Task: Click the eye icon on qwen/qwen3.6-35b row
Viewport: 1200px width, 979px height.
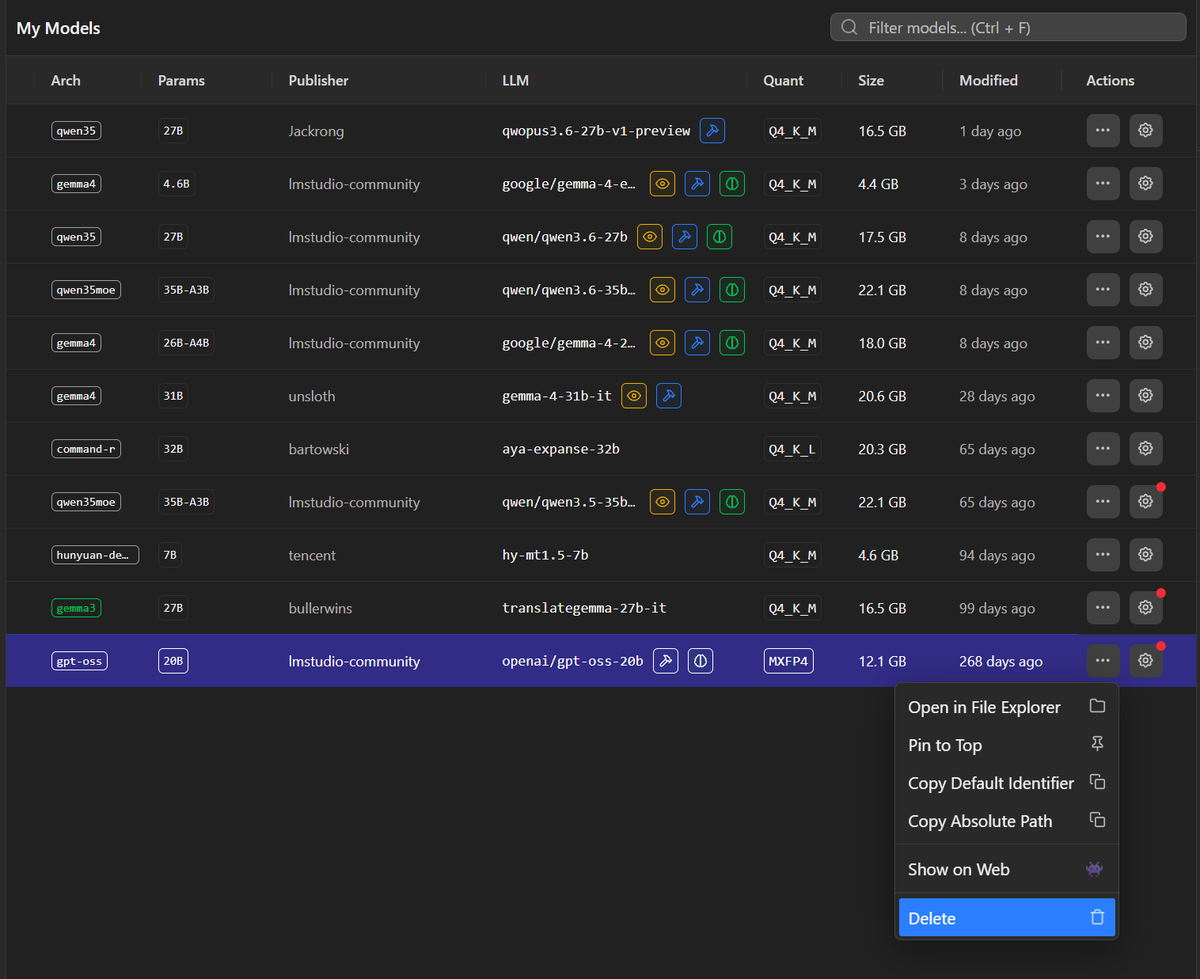Action: (662, 290)
